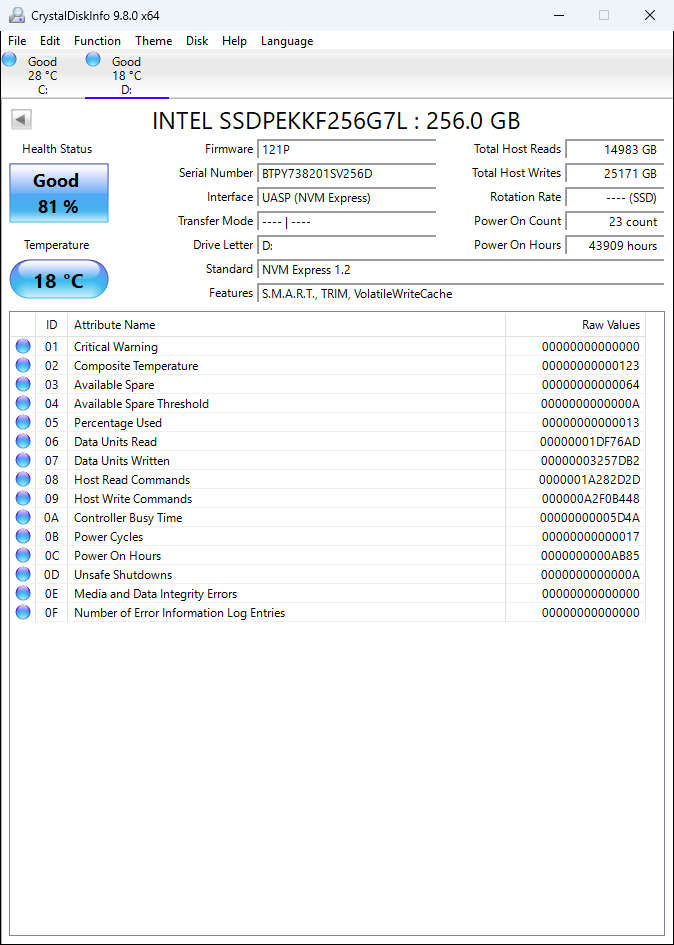Screen dimensions: 674x945
Task: Click the Drive Letter field
Action: (346, 246)
